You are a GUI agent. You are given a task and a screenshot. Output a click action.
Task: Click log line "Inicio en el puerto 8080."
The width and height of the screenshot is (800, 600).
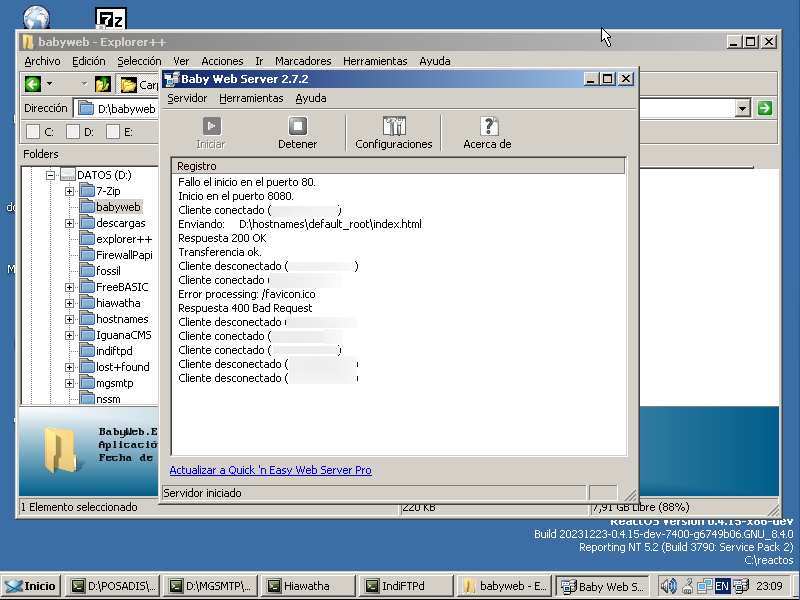pos(236,196)
